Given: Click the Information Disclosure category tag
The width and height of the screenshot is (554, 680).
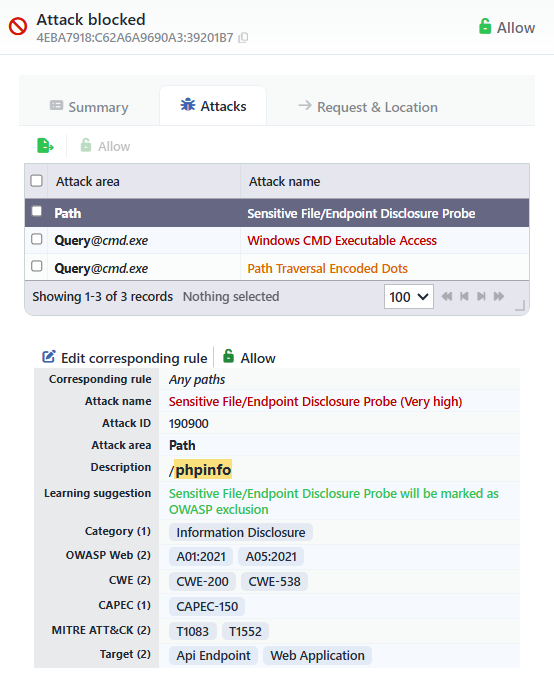Looking at the screenshot, I should 241,532.
